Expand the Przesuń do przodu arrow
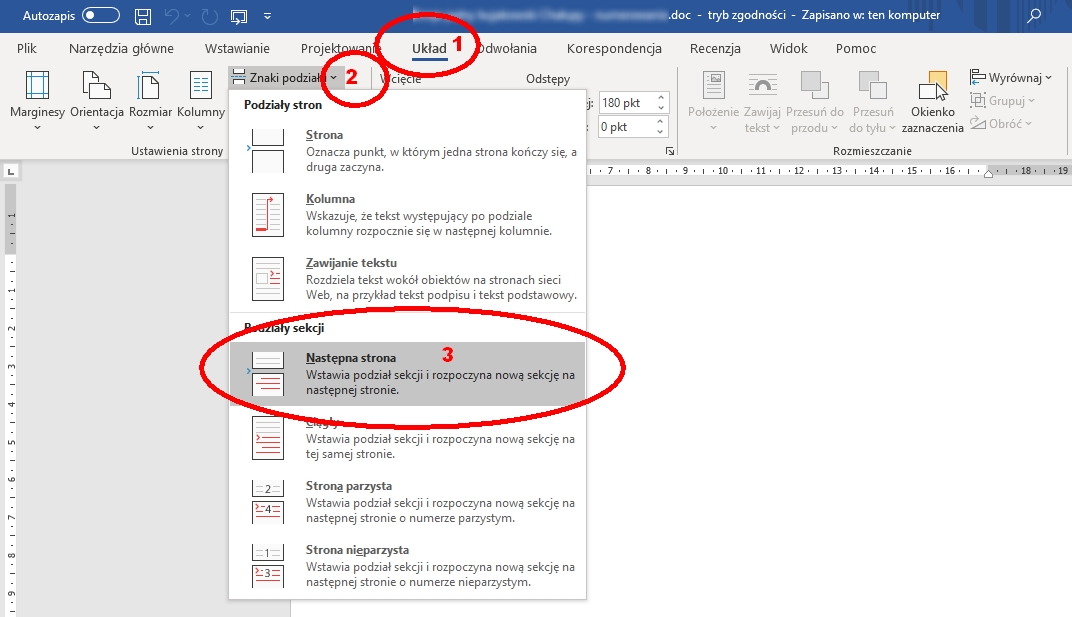 click(x=834, y=128)
